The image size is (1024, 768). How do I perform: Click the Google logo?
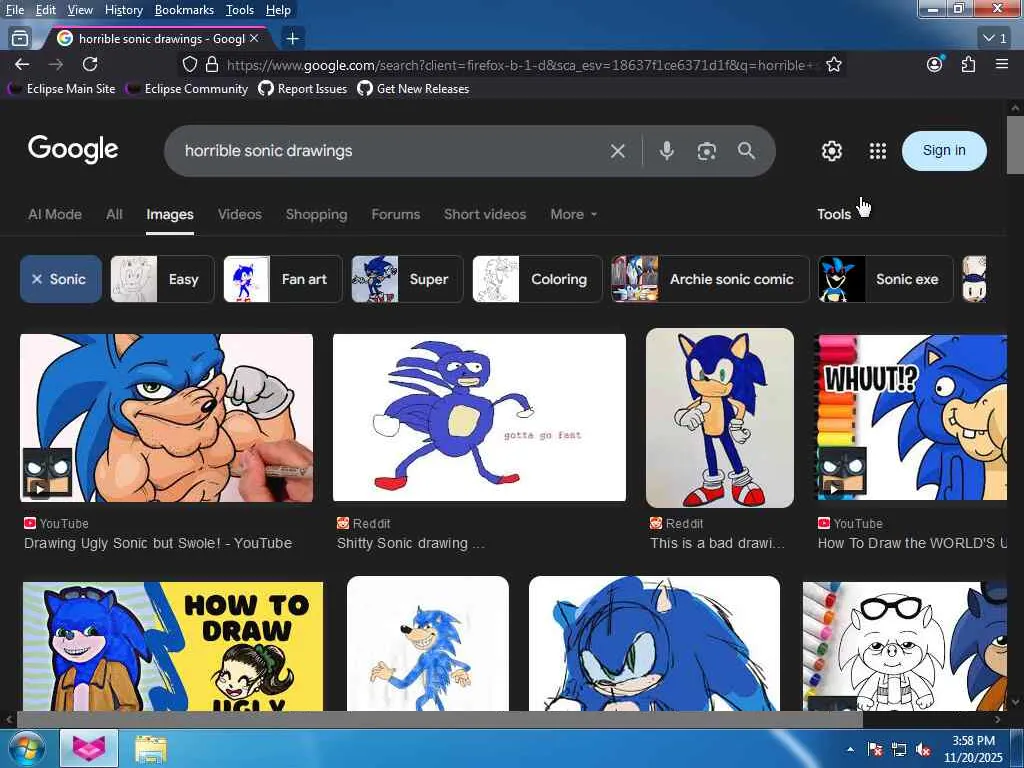tap(73, 150)
